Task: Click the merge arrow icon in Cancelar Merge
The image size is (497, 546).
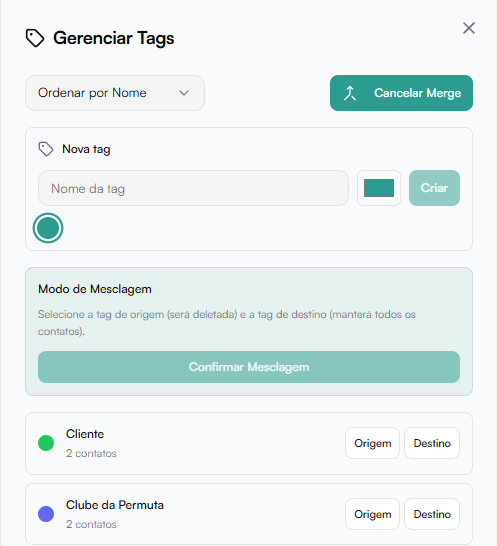Action: tap(350, 93)
